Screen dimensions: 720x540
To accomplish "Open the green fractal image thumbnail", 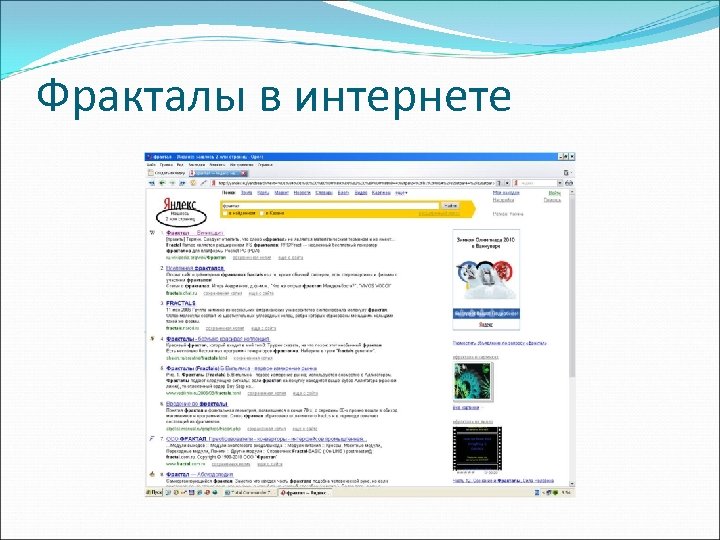I will (472, 381).
